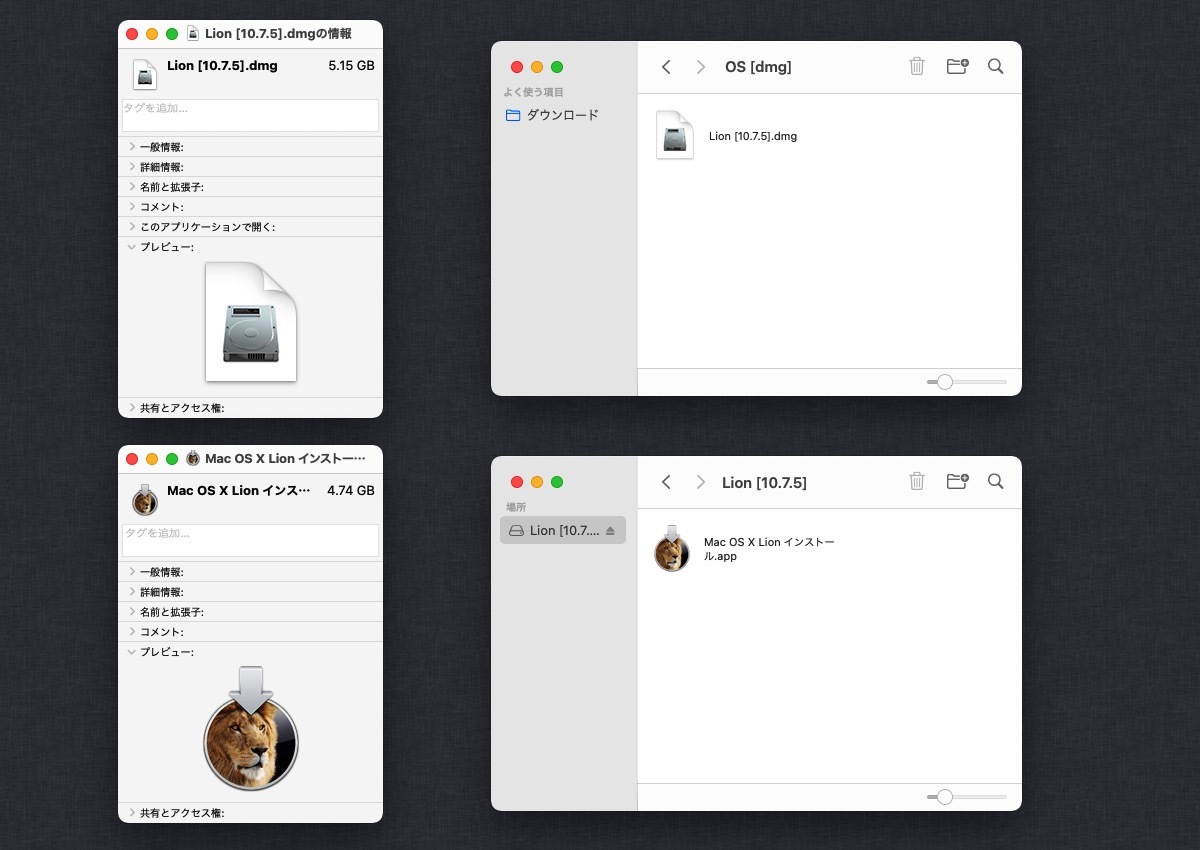Close the Mac OS X Lion installer info window
Screen dimensions: 1200x850
(132, 459)
